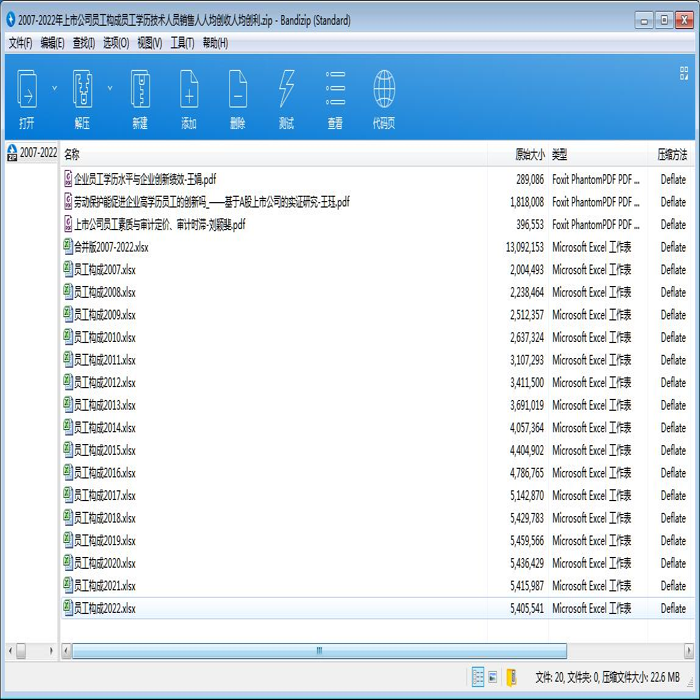Expand the dropdown arrow next to 打开

[54, 88]
